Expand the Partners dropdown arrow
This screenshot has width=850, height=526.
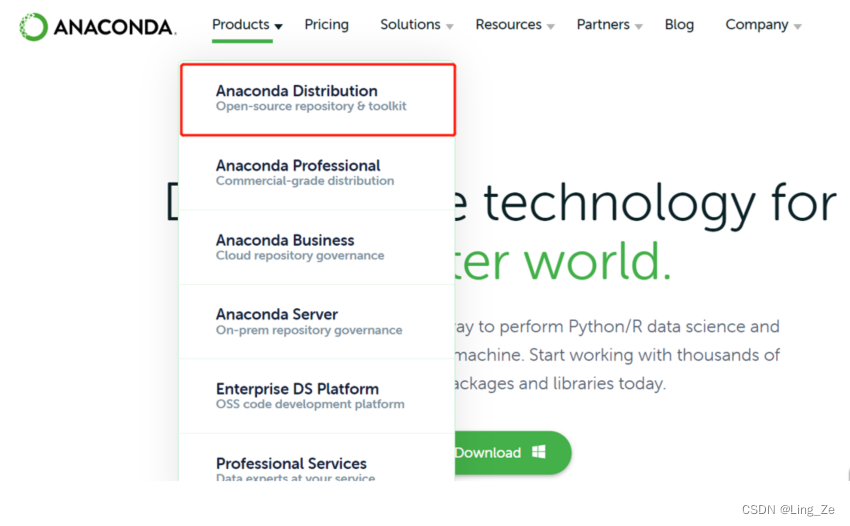click(x=639, y=26)
